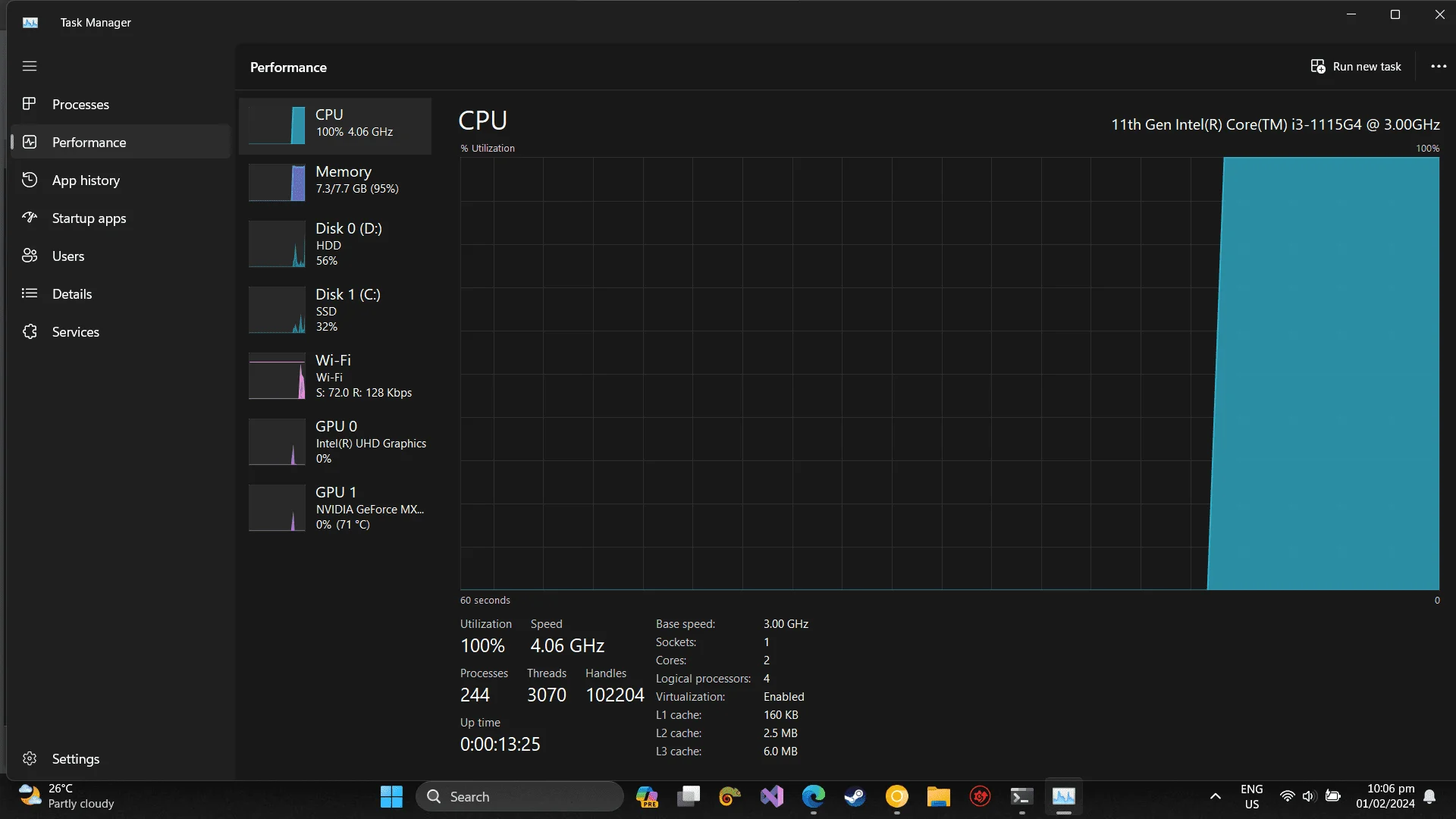The image size is (1456, 819).
Task: Launch Visual Studio from the taskbar
Action: [772, 796]
